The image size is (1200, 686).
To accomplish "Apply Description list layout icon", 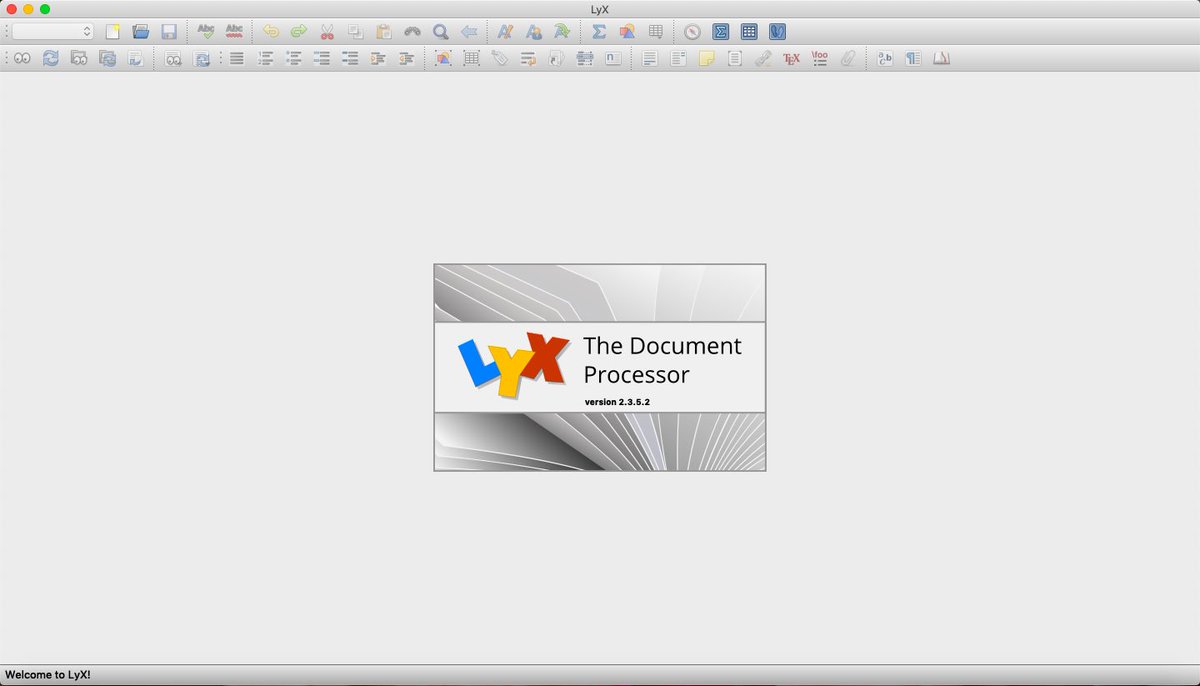I will [350, 59].
